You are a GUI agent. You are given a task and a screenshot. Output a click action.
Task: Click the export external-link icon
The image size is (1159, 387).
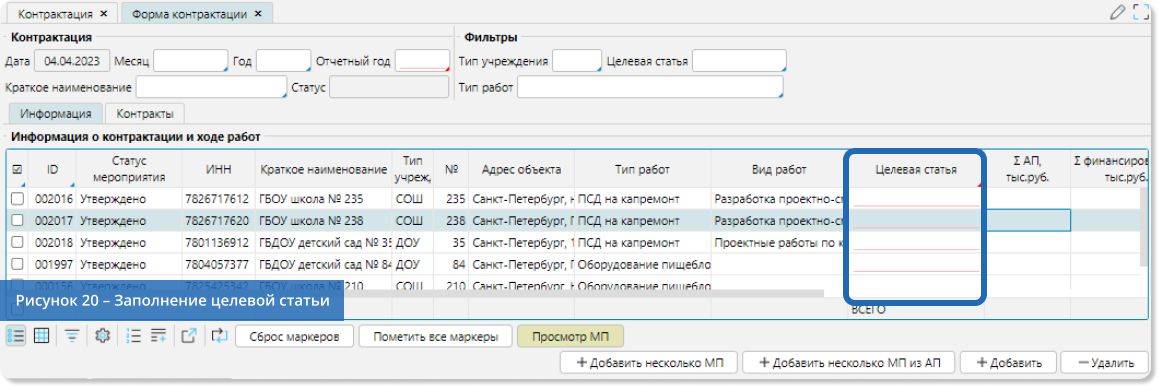click(x=188, y=336)
